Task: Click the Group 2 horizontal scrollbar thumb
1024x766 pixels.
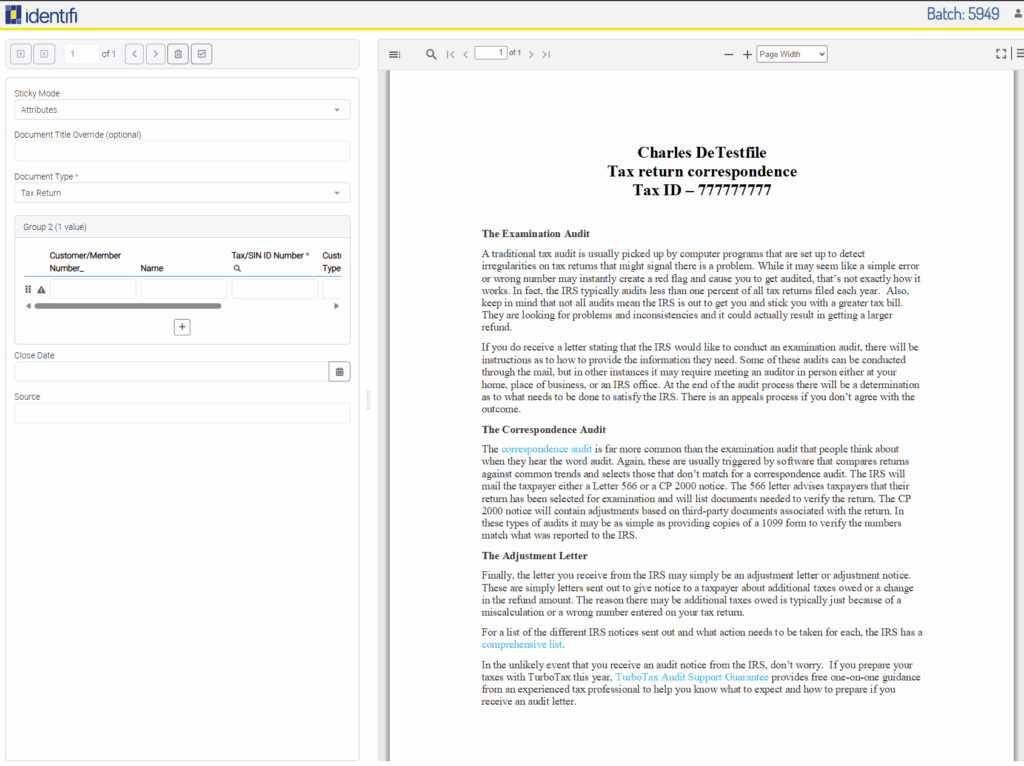Action: [x=128, y=306]
